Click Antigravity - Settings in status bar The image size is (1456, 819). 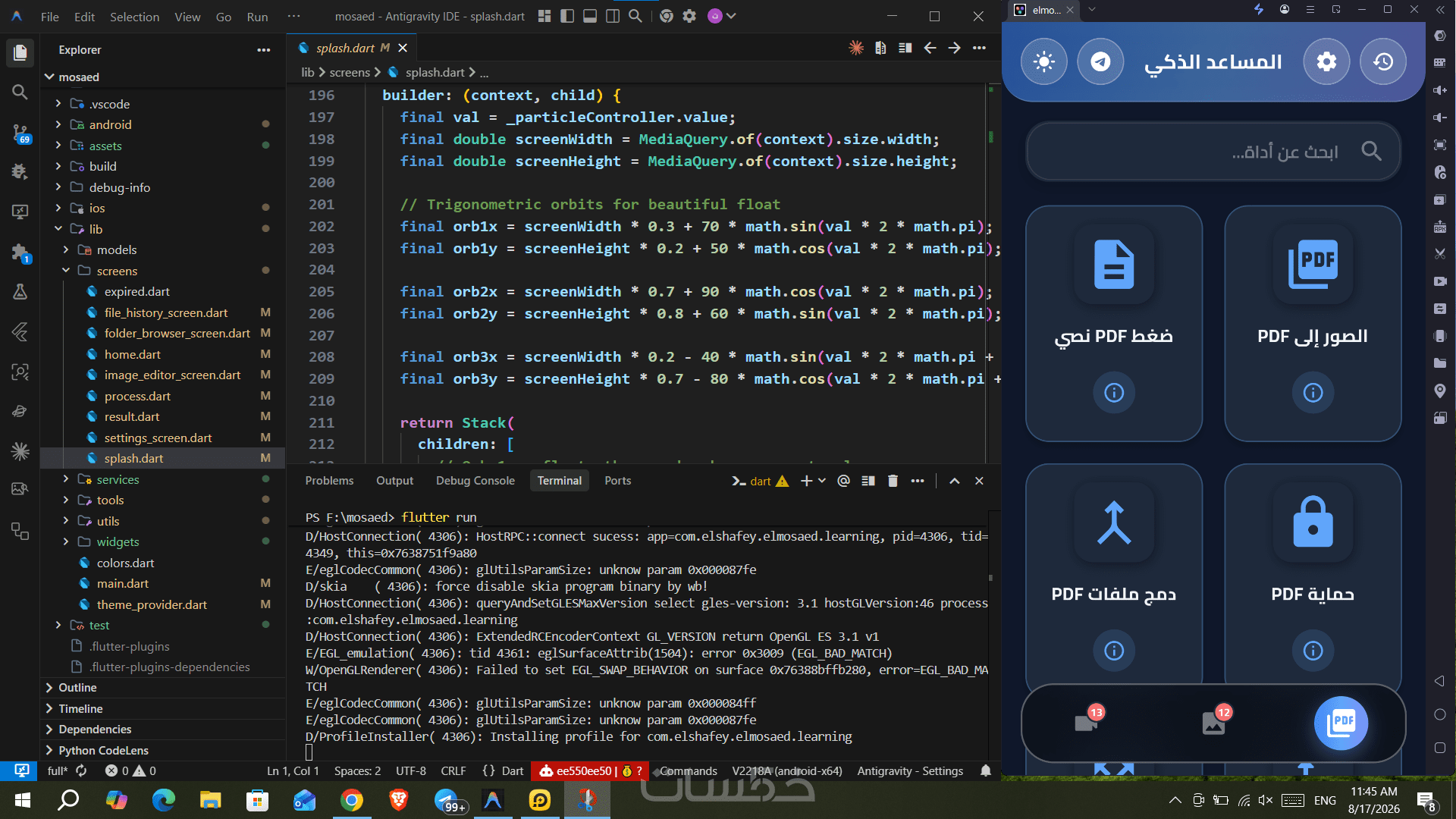click(910, 771)
